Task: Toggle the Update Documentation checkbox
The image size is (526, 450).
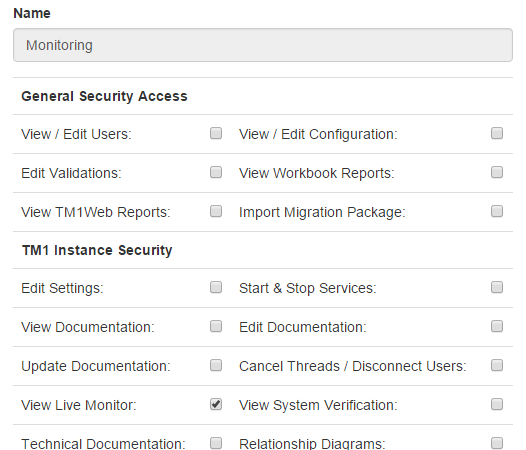Action: 216,365
